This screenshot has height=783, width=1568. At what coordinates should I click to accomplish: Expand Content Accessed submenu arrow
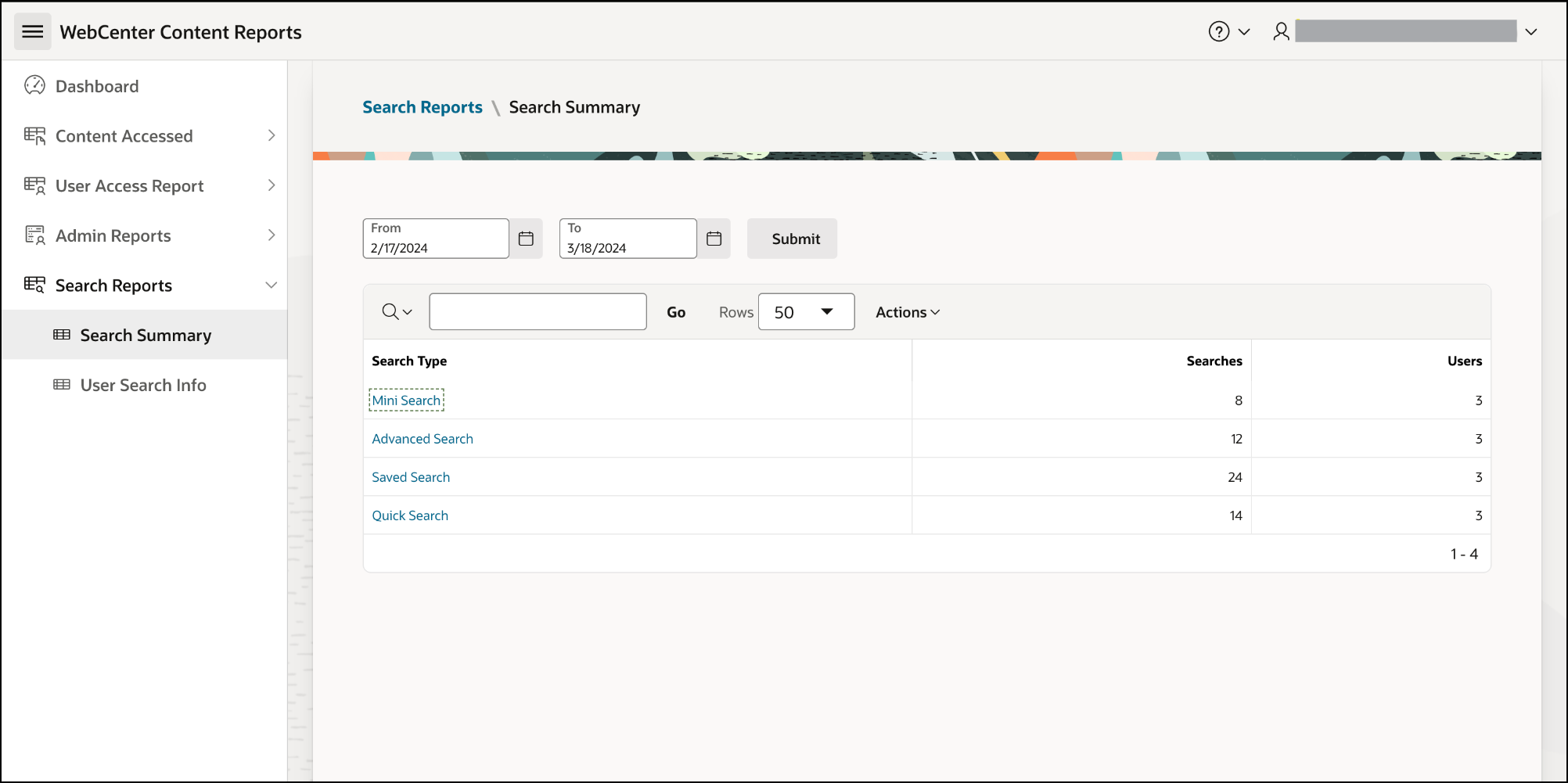271,135
